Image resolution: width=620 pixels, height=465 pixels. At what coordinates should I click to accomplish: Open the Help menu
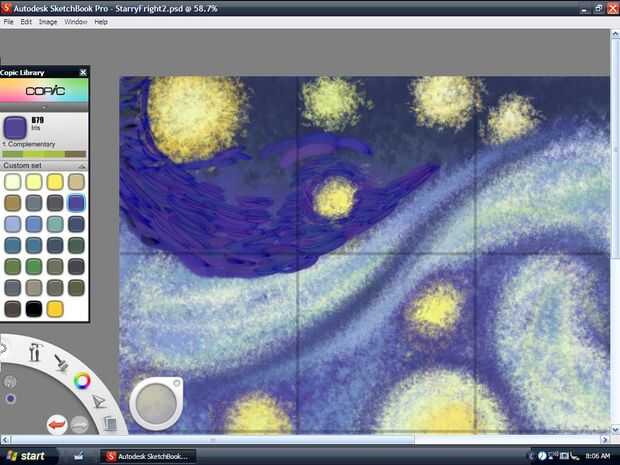point(101,22)
